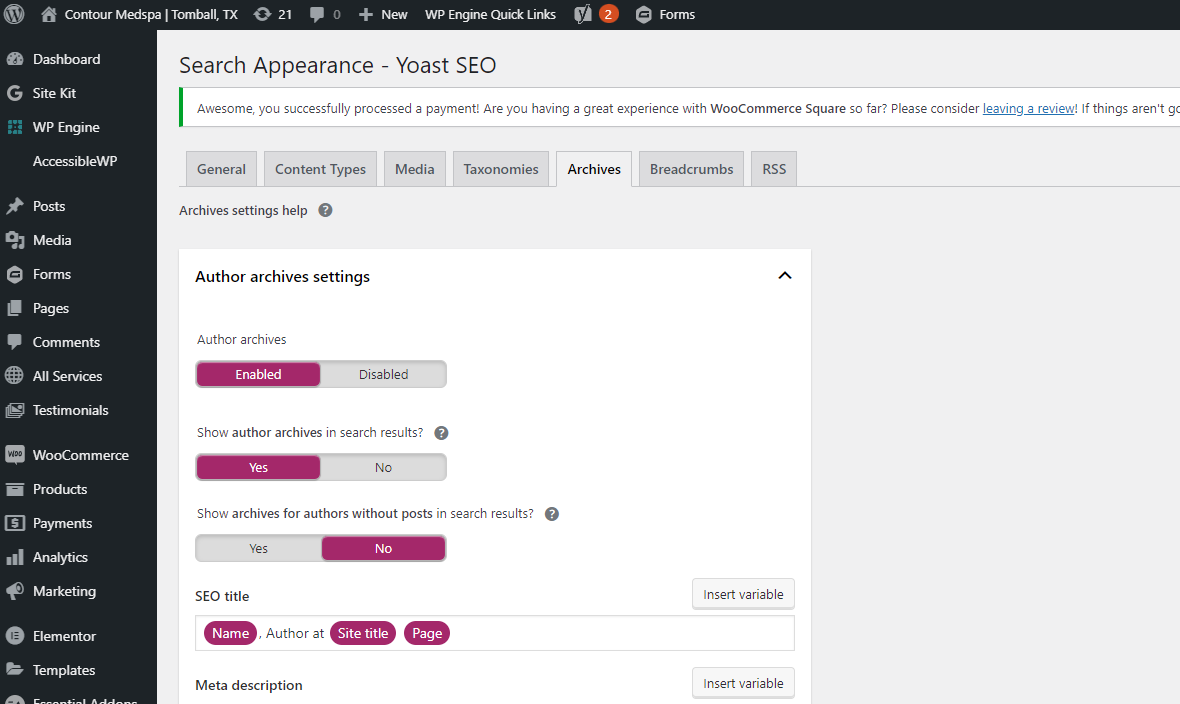Screen dimensions: 1180x704
Task: Click inside the SEO title field
Action: (x=494, y=633)
